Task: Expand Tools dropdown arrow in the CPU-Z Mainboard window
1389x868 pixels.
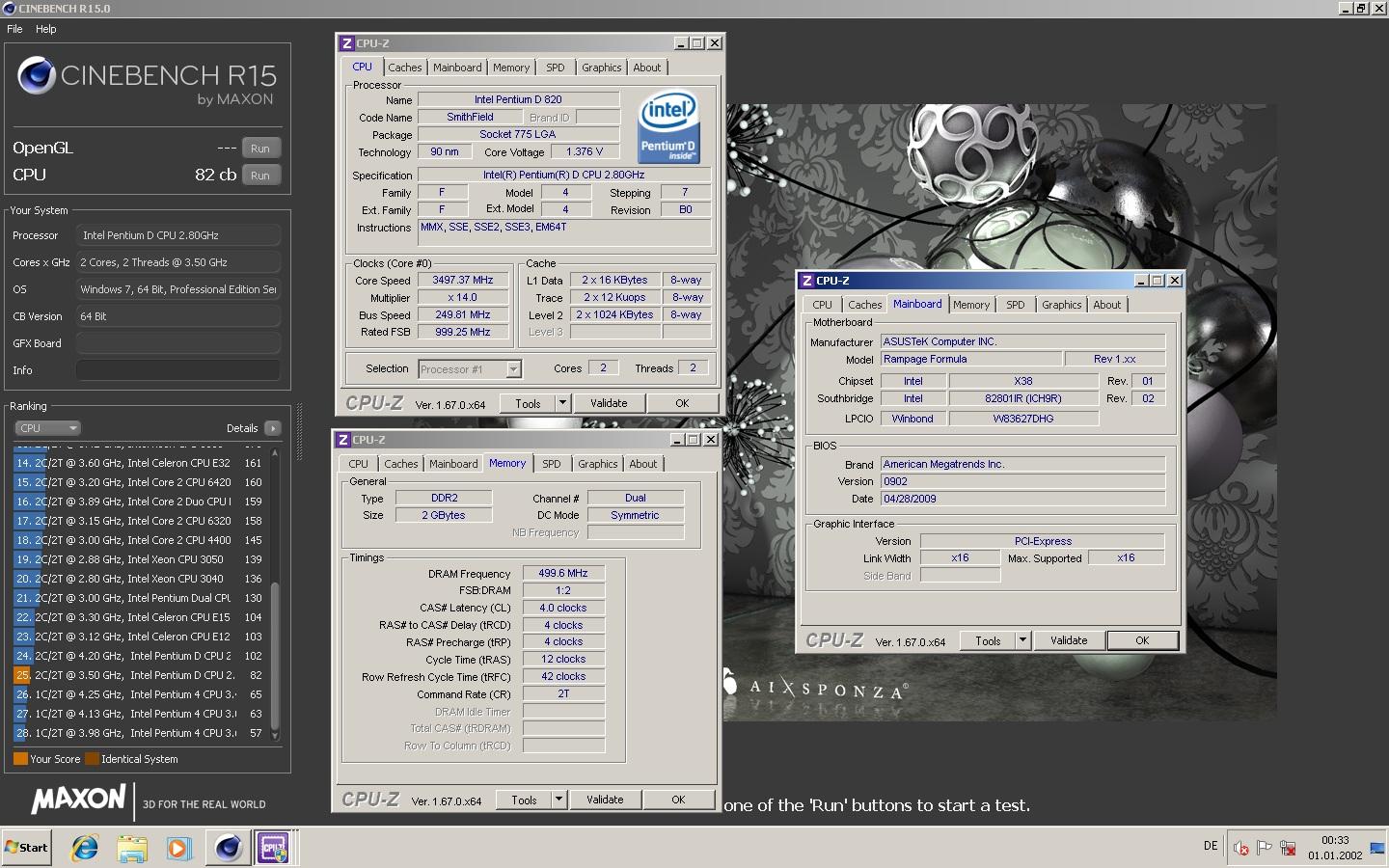Action: (1023, 641)
